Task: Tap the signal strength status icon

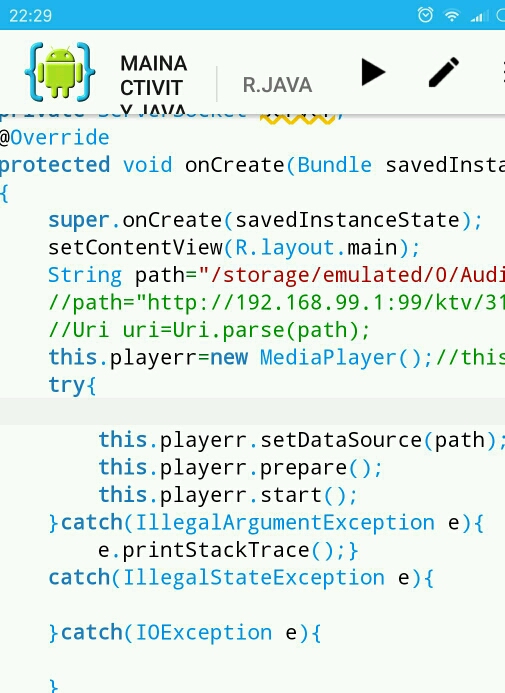Action: tap(479, 16)
